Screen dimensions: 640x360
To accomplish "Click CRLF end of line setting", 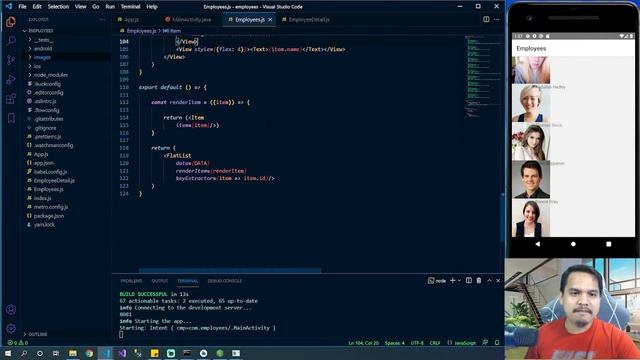I will (435, 343).
